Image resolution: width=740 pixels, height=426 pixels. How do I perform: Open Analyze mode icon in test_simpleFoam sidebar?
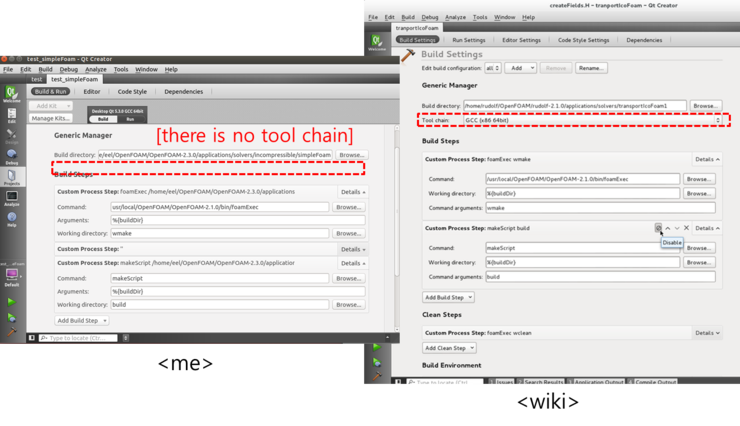point(11,199)
